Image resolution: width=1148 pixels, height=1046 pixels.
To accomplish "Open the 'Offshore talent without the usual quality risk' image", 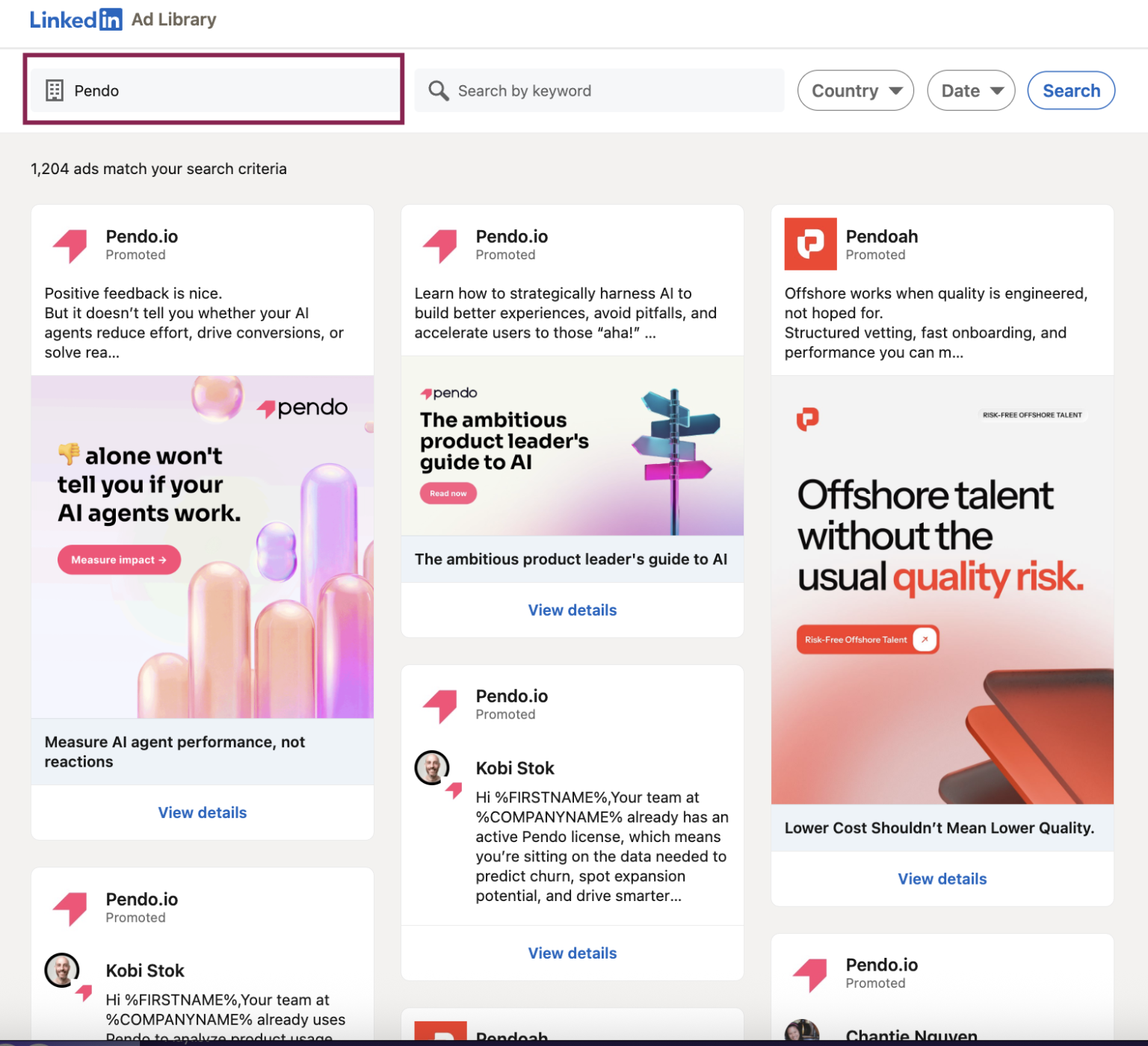I will coord(942,589).
